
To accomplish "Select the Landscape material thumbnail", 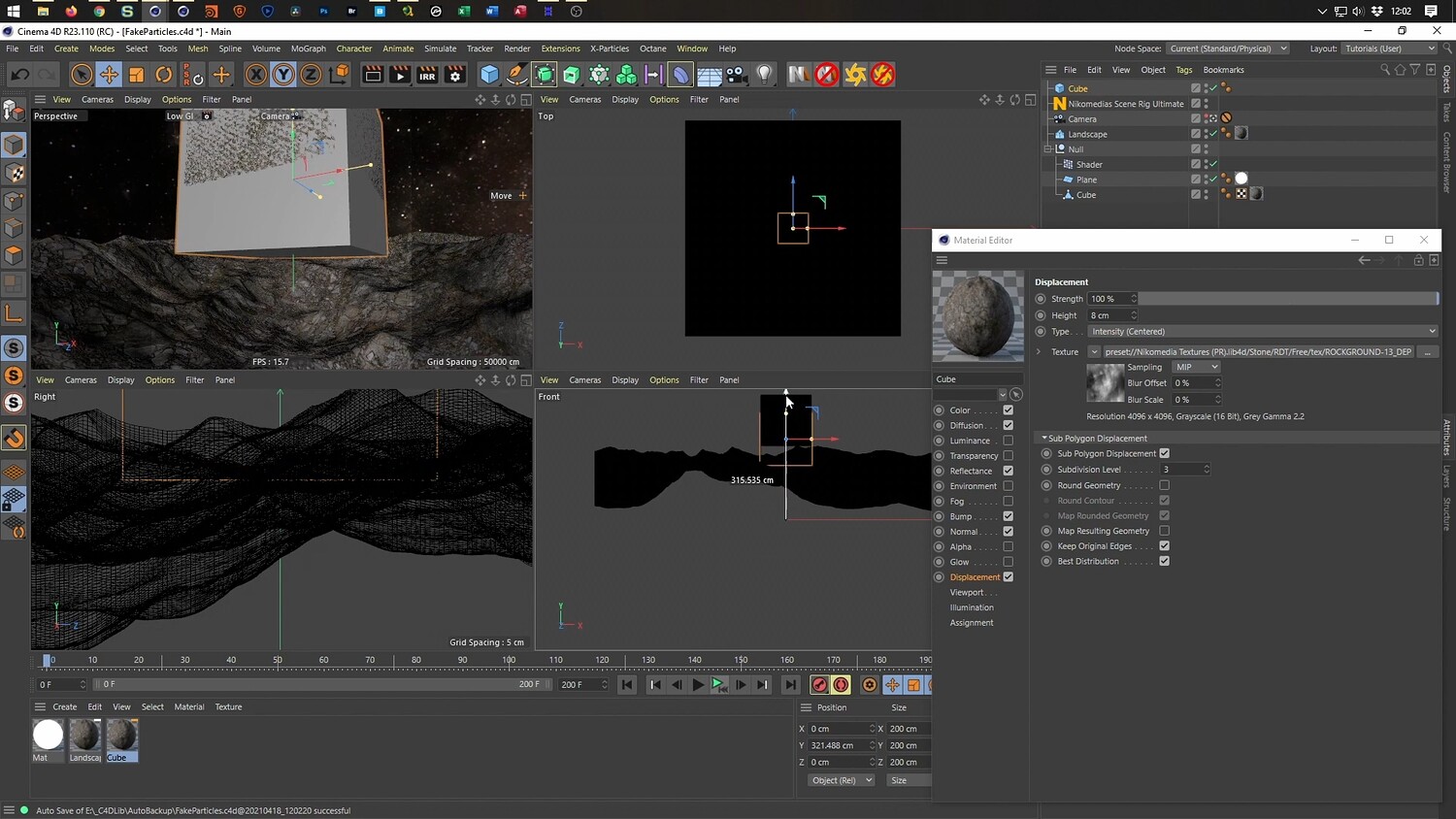I will pos(84,736).
